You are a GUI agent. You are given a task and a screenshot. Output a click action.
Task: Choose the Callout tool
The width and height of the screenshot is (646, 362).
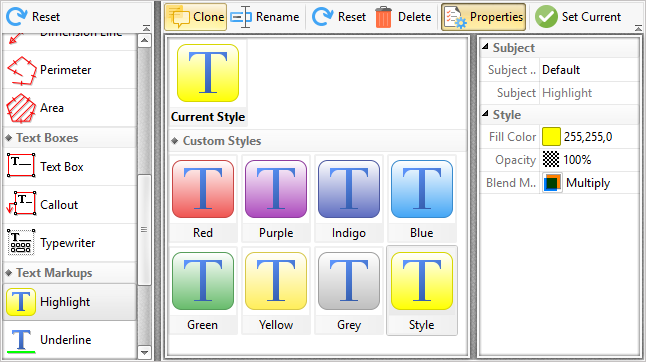[69, 205]
